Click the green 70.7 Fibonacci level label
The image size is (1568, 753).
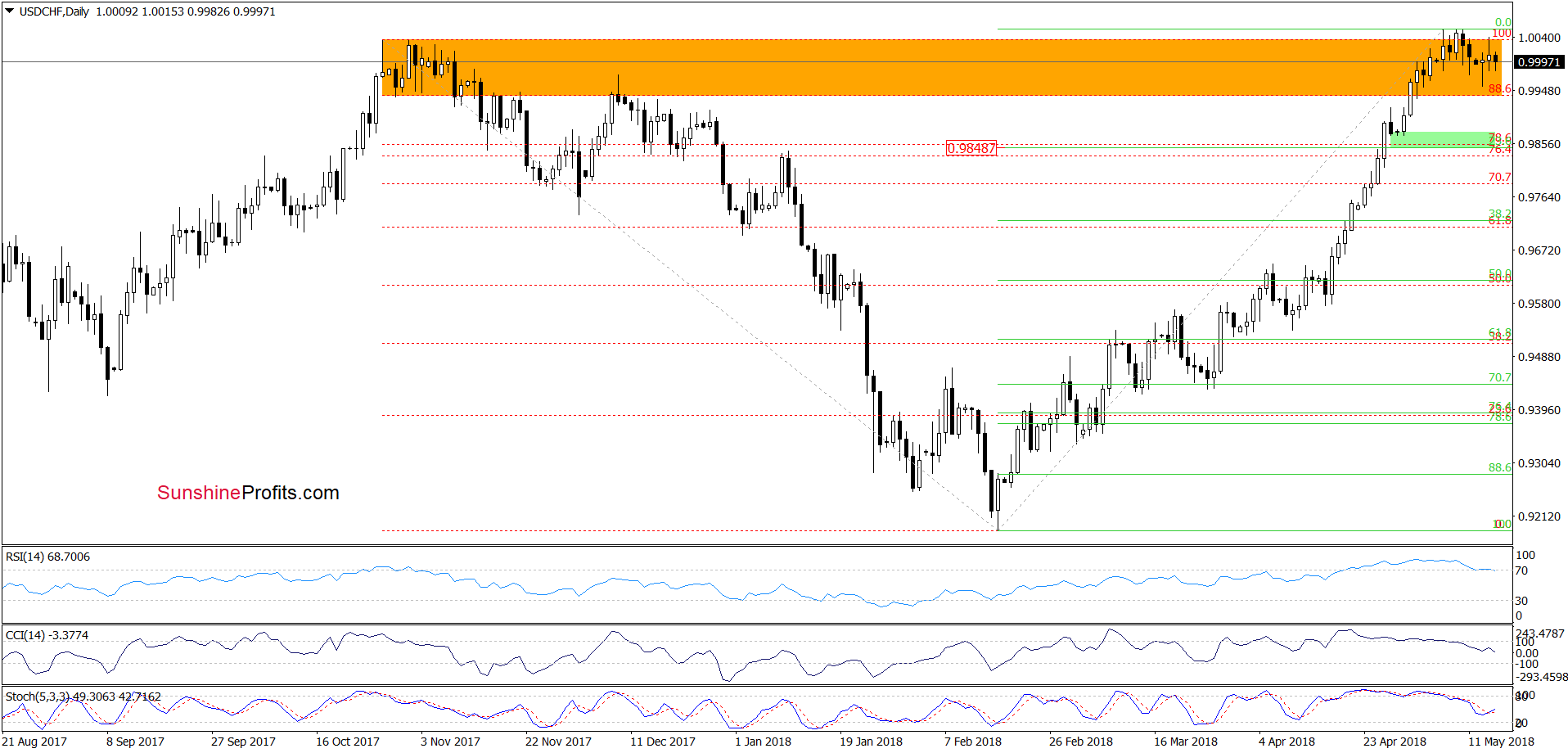tap(1499, 377)
